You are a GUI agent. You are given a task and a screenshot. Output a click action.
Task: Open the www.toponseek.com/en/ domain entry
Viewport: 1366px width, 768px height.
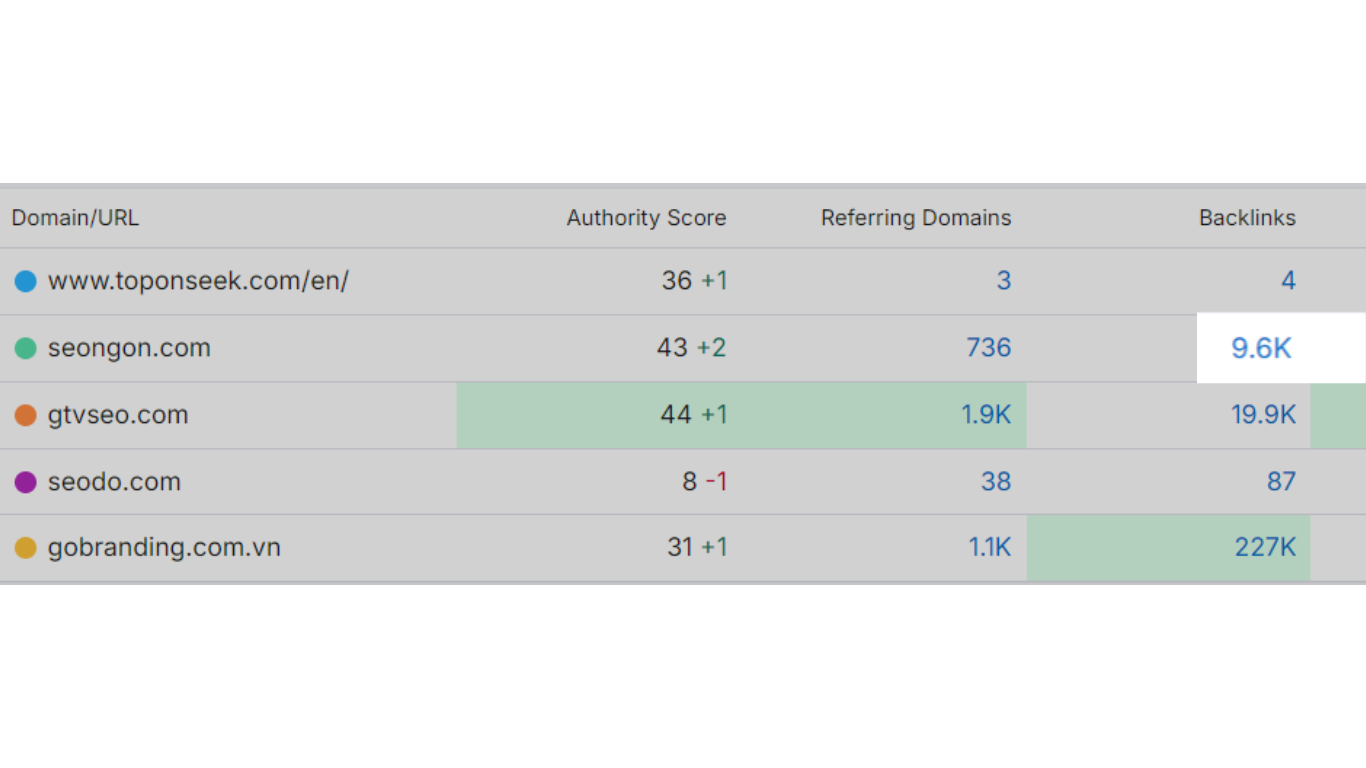(x=198, y=281)
